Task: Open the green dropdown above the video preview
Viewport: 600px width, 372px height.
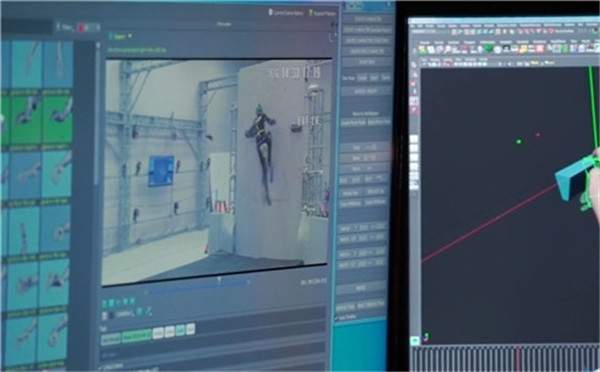Action: pos(121,37)
